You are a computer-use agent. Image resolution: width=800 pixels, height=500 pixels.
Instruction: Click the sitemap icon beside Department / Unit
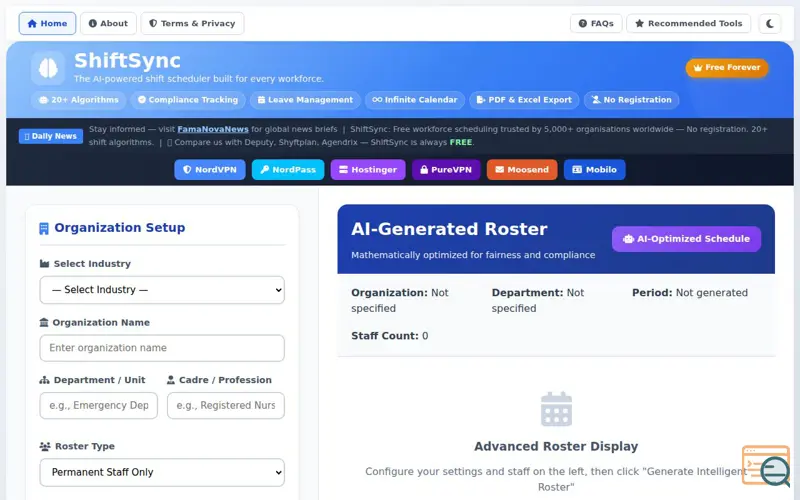coord(44,380)
